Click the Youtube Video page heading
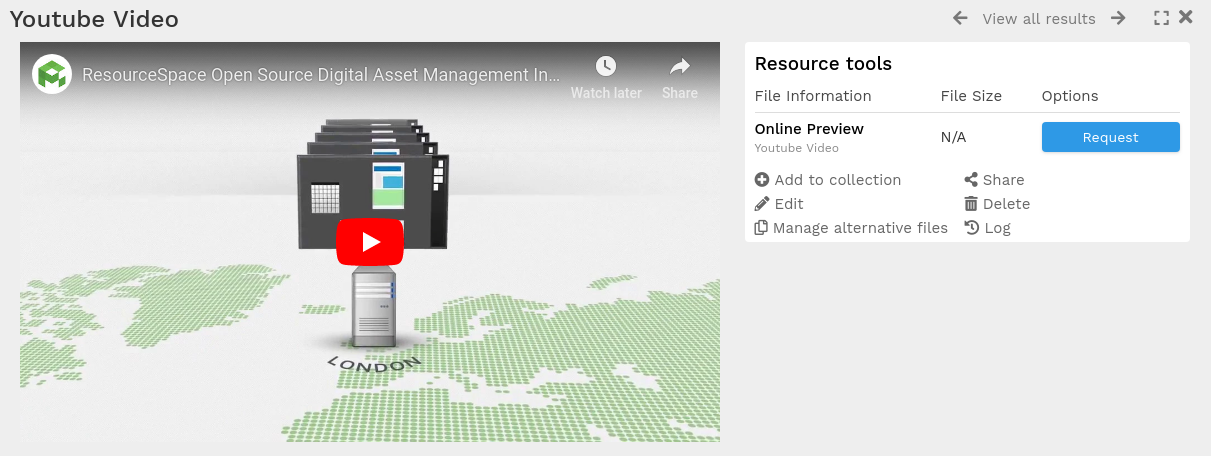 pyautogui.click(x=94, y=19)
